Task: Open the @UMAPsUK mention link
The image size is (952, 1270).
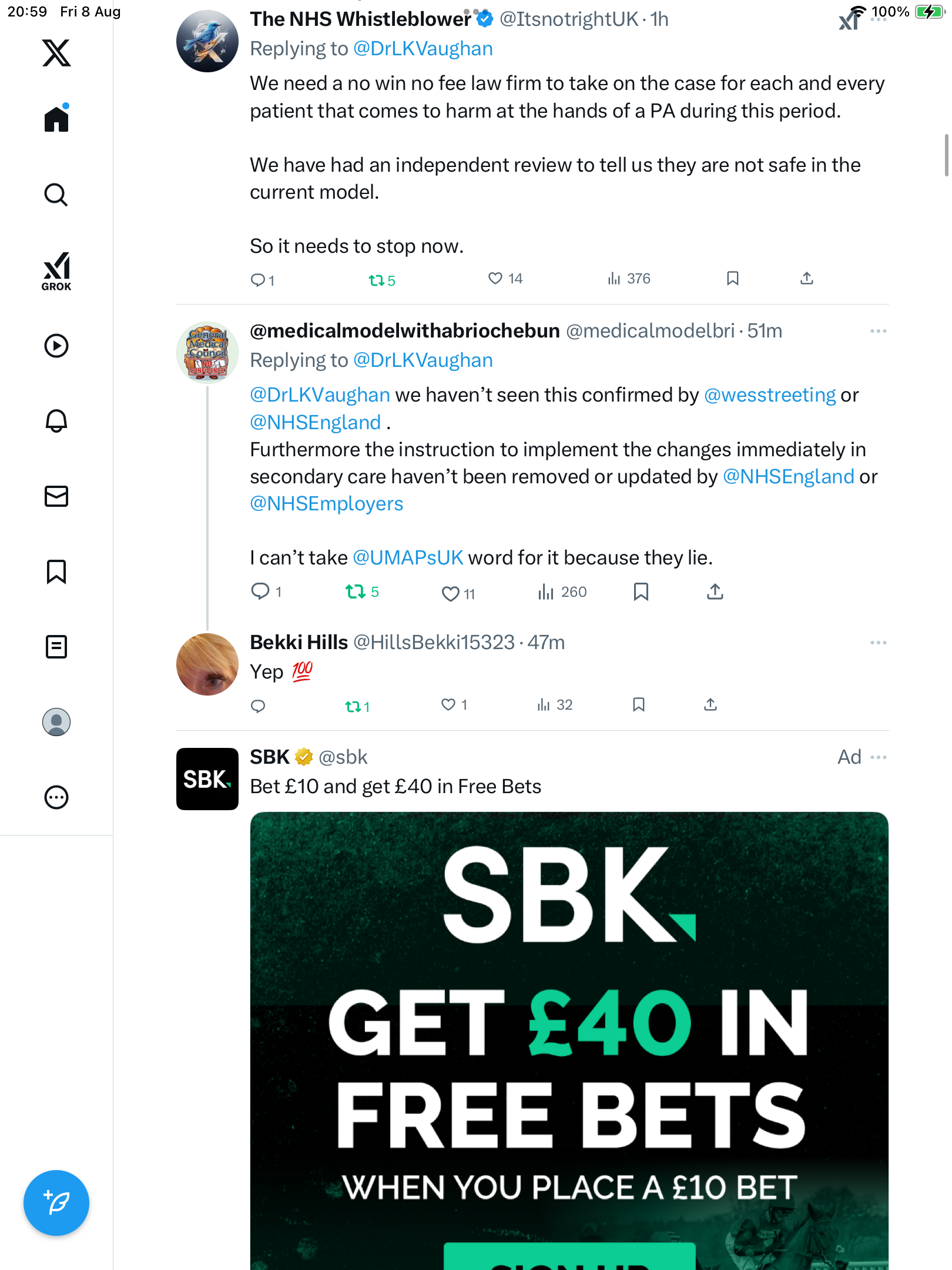Action: point(408,557)
